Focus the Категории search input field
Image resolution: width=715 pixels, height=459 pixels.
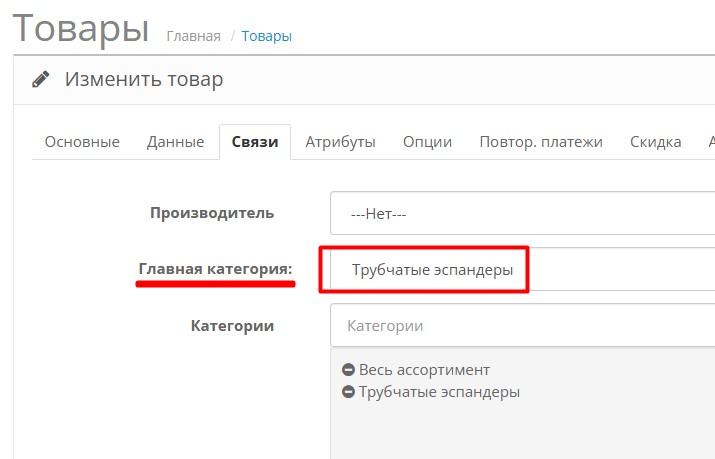tap(522, 326)
